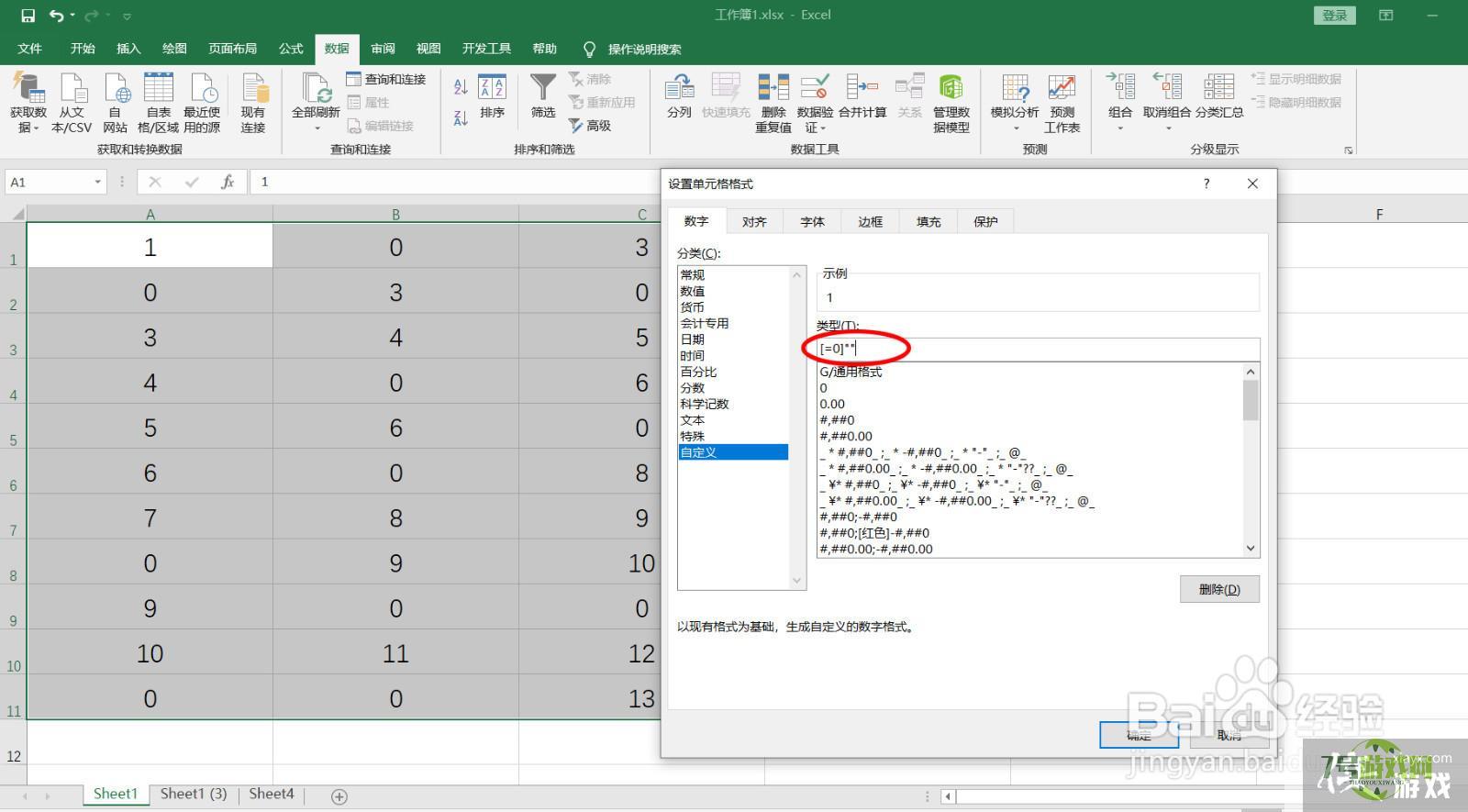Switch to Sheet1 (3) worksheet tab
1468x812 pixels.
coord(194,794)
